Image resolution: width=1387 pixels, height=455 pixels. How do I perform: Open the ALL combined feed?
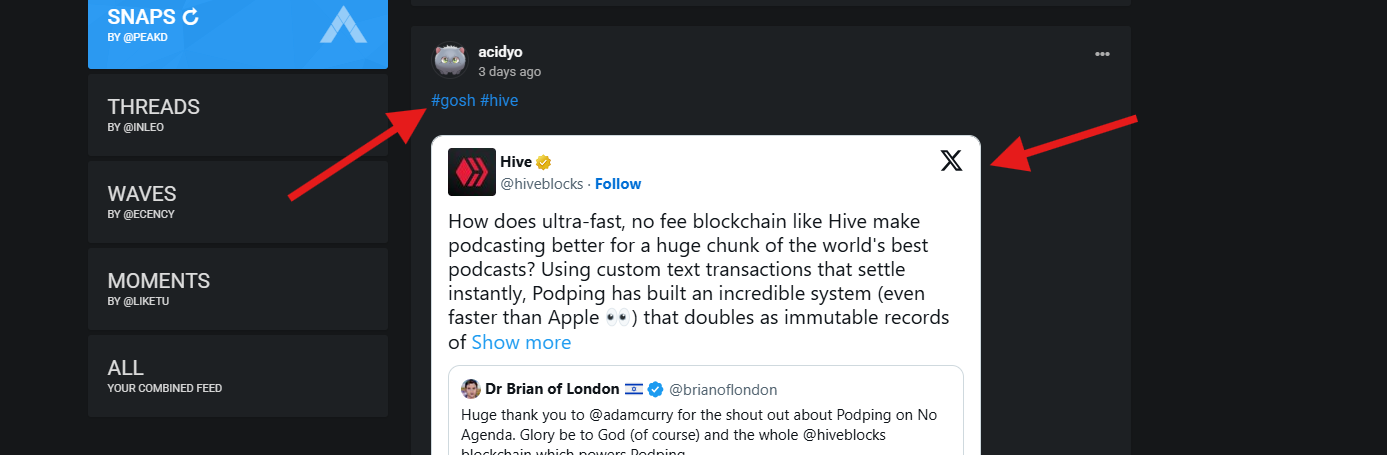click(238, 376)
